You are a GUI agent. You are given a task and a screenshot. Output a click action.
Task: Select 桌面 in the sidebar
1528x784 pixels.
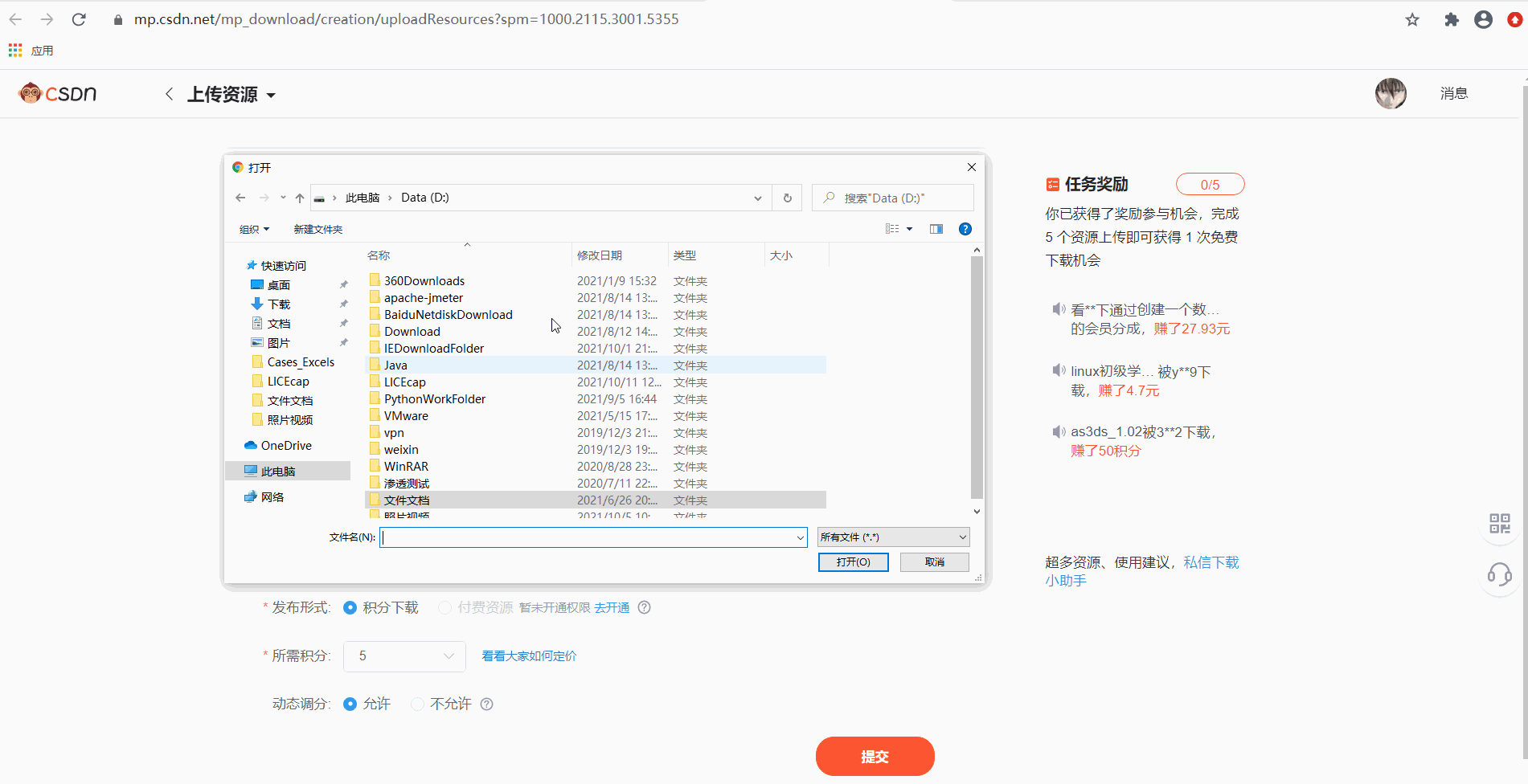pyautogui.click(x=278, y=285)
